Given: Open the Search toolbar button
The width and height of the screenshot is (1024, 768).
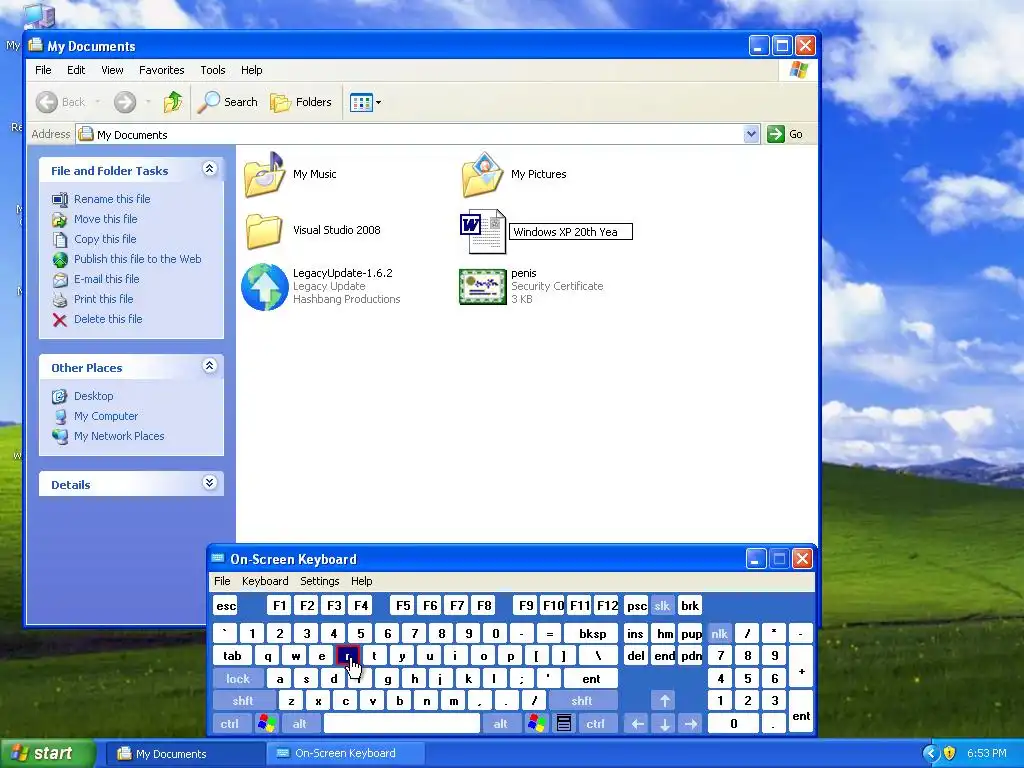Looking at the screenshot, I should point(227,102).
